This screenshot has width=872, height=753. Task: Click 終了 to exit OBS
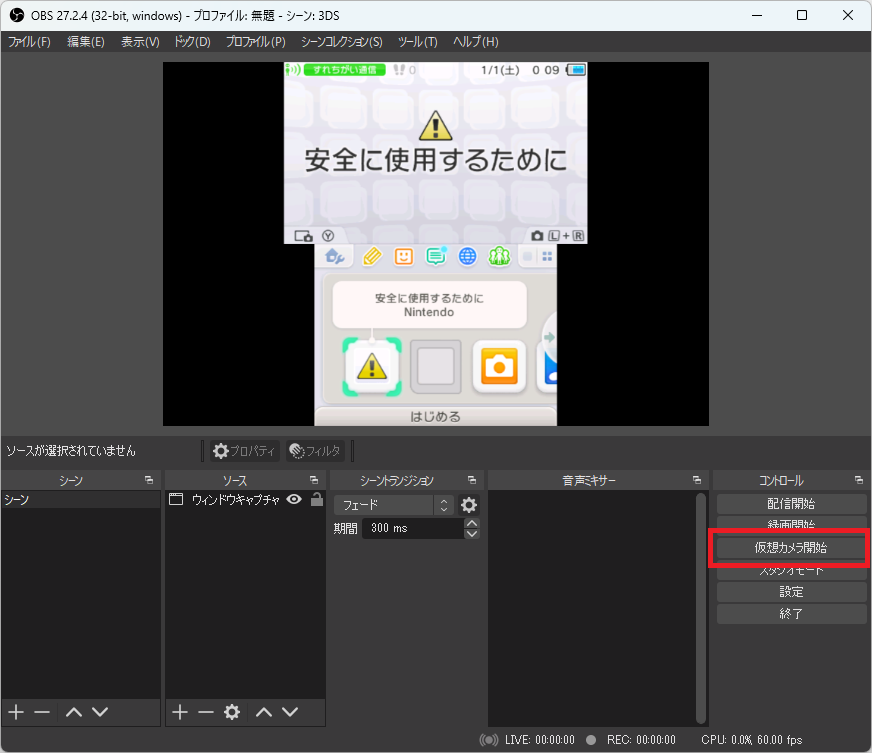791,614
